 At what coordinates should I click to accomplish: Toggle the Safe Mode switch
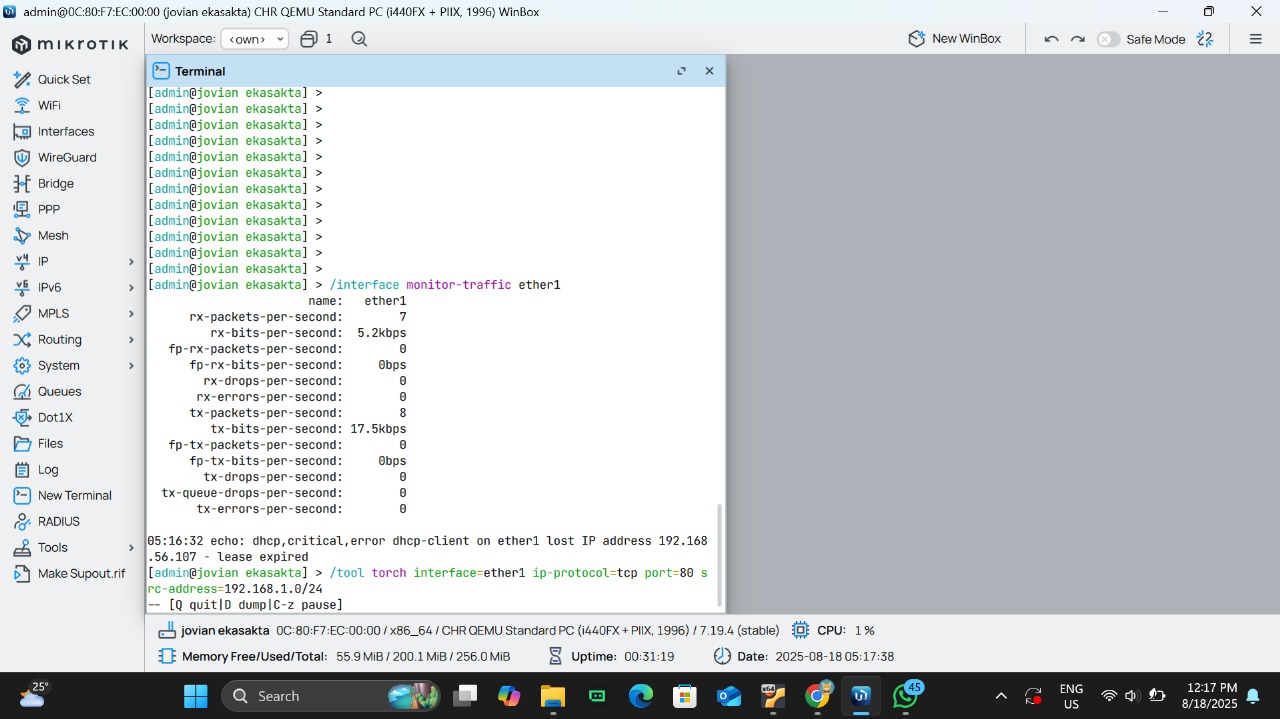[1108, 39]
